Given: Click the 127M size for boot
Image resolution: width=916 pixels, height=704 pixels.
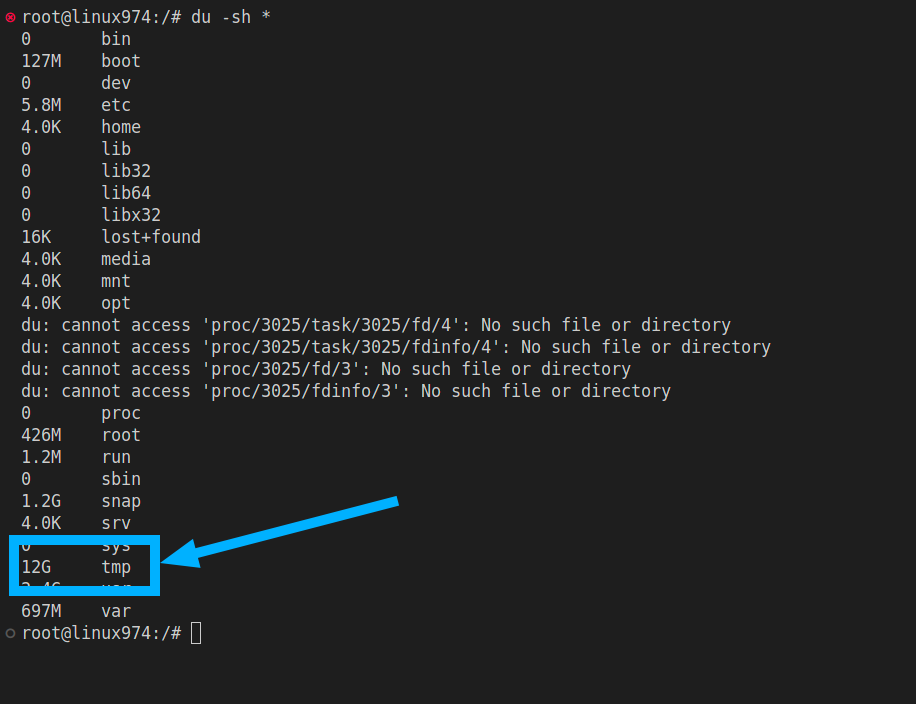Looking at the screenshot, I should click(x=41, y=61).
